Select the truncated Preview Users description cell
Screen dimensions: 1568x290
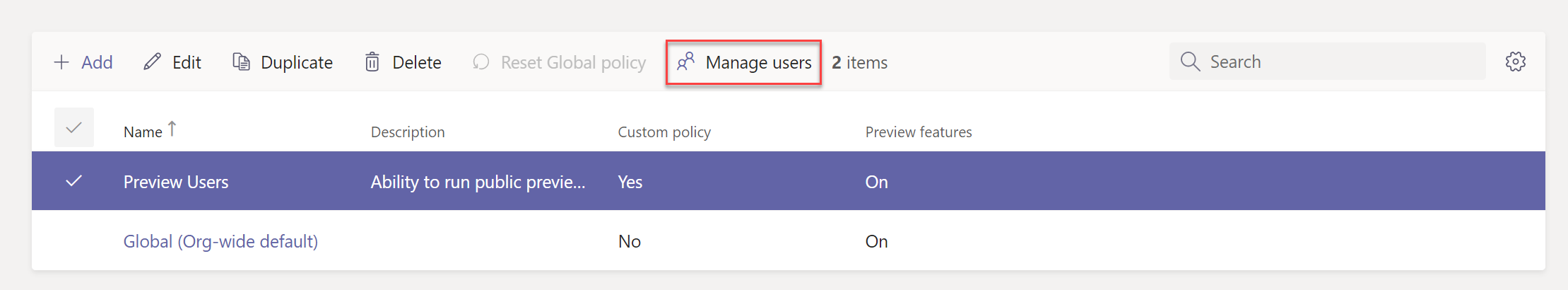(478, 182)
